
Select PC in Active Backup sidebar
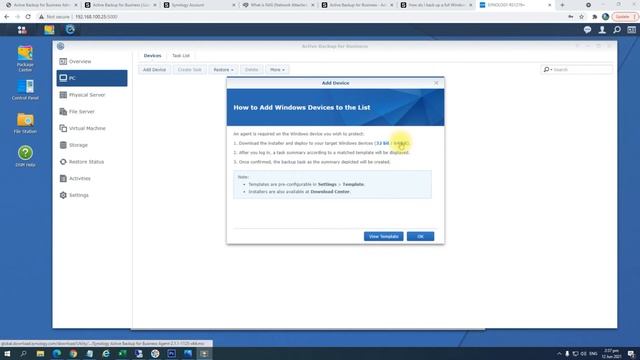click(x=92, y=78)
